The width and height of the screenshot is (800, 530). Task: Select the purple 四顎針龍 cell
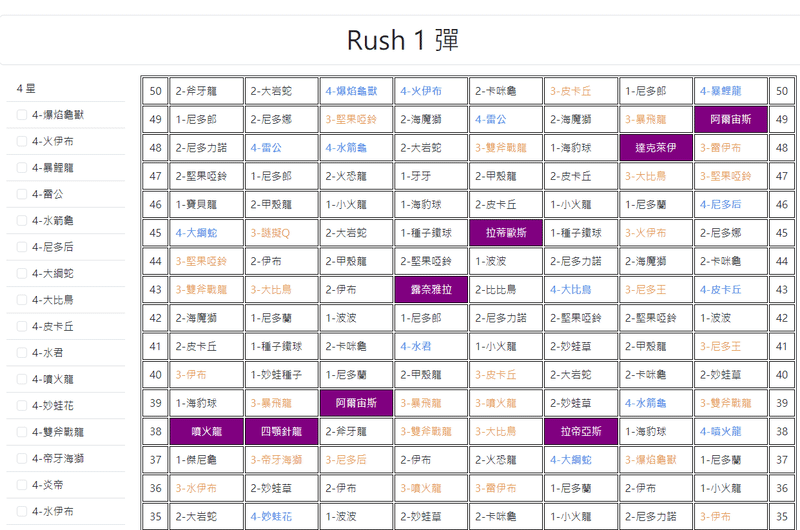[x=282, y=432]
